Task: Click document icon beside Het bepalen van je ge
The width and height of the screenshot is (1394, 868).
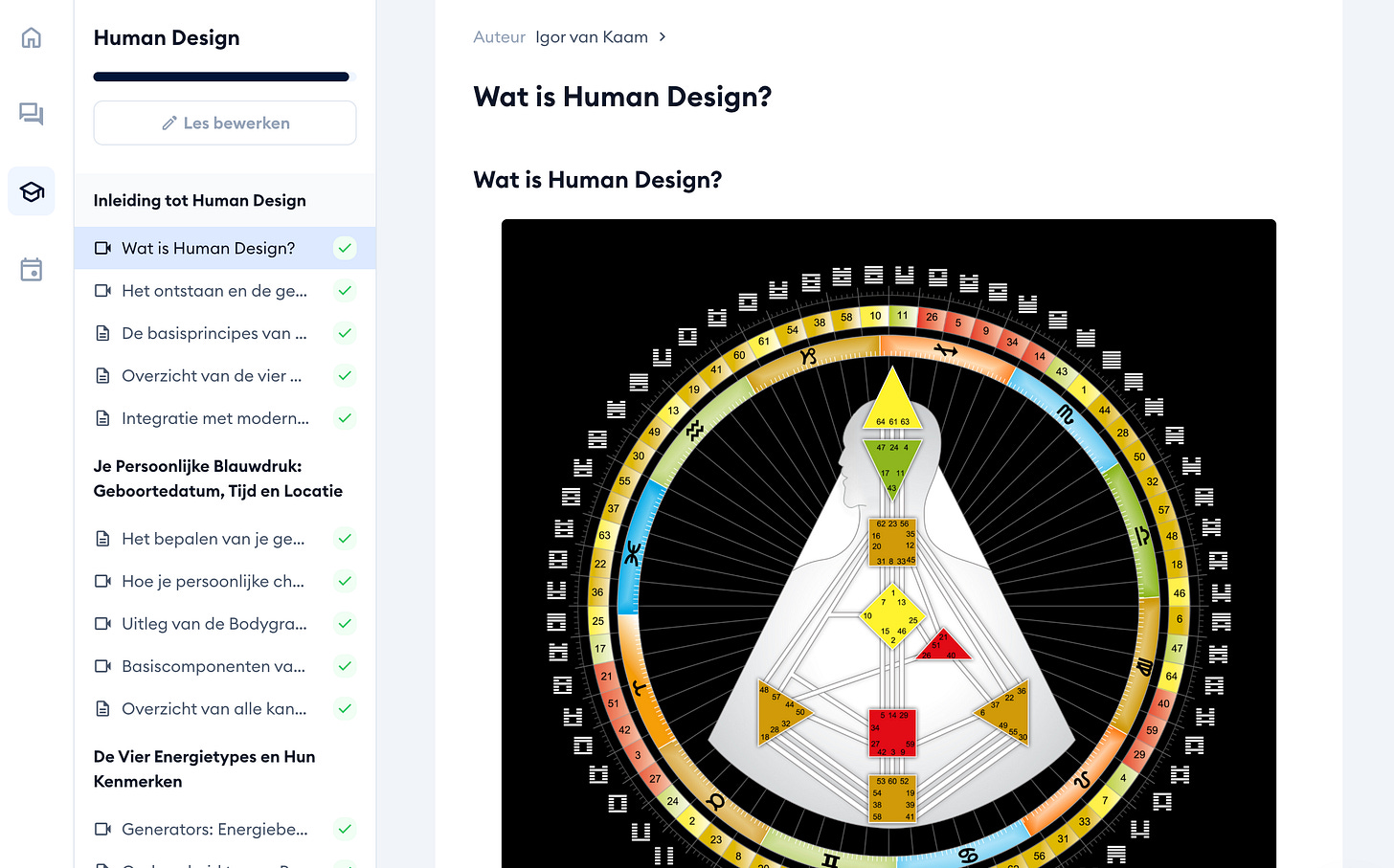Action: [x=102, y=539]
